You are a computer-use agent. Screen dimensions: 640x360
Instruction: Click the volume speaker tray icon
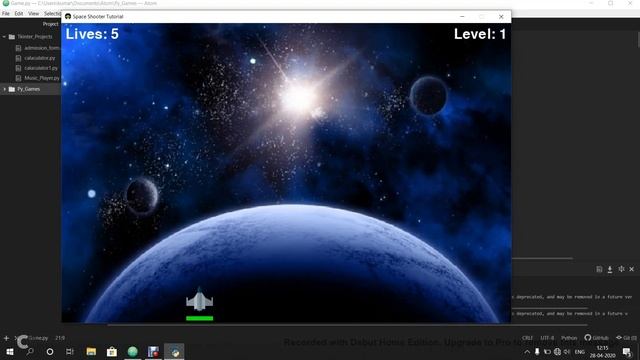point(567,352)
